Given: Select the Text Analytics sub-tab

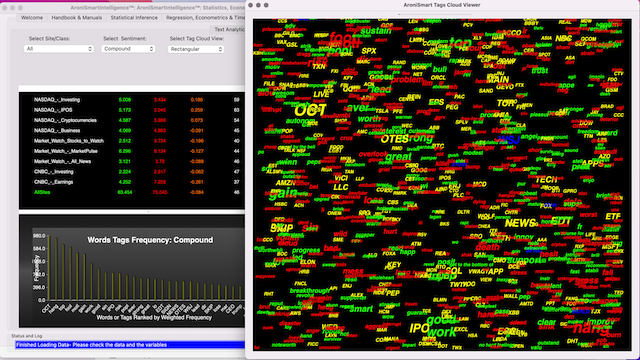Looking at the screenshot, I should tap(229, 29).
